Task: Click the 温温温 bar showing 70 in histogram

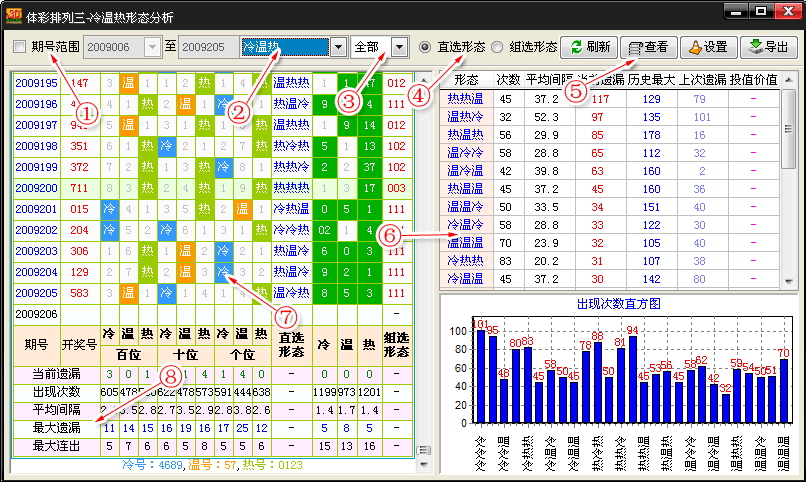Action: coord(784,391)
